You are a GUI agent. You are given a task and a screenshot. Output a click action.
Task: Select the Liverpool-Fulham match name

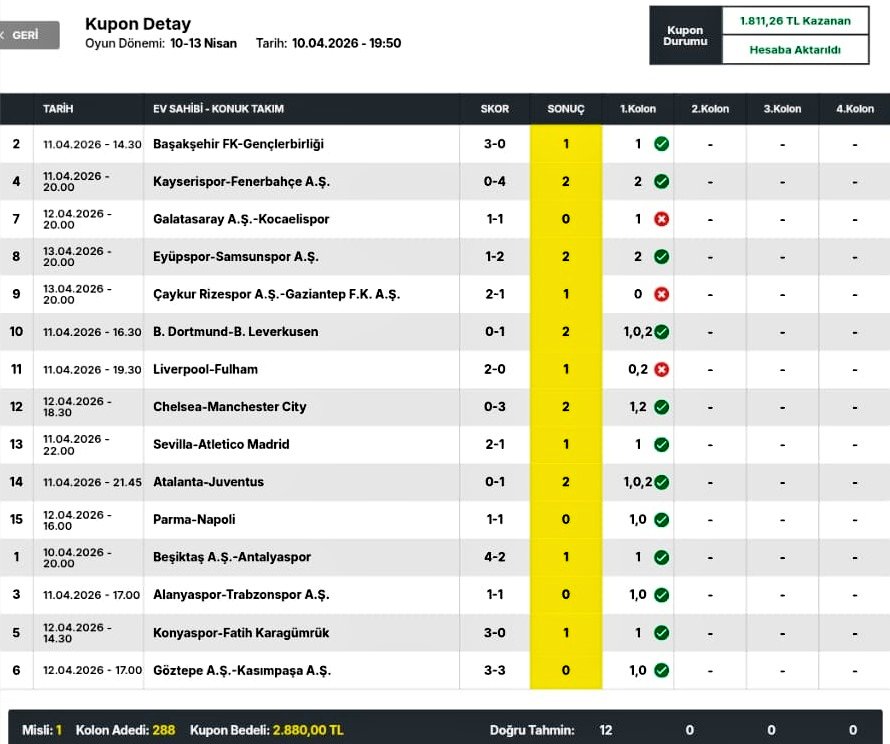point(205,369)
